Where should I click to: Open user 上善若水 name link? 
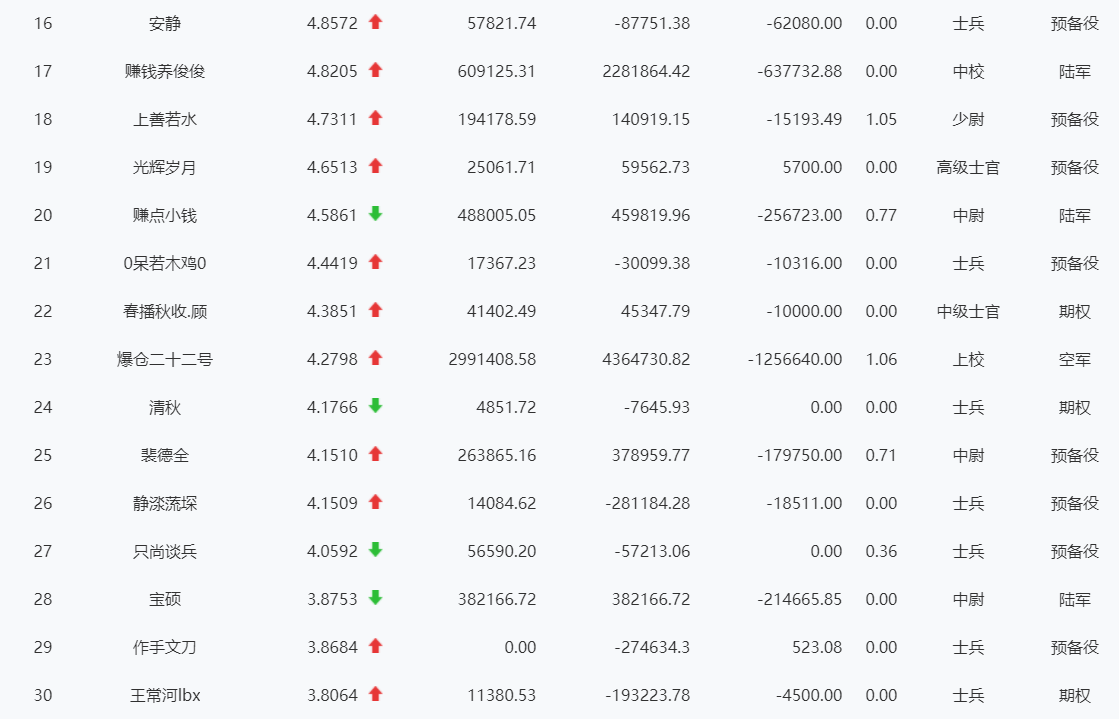tap(165, 119)
